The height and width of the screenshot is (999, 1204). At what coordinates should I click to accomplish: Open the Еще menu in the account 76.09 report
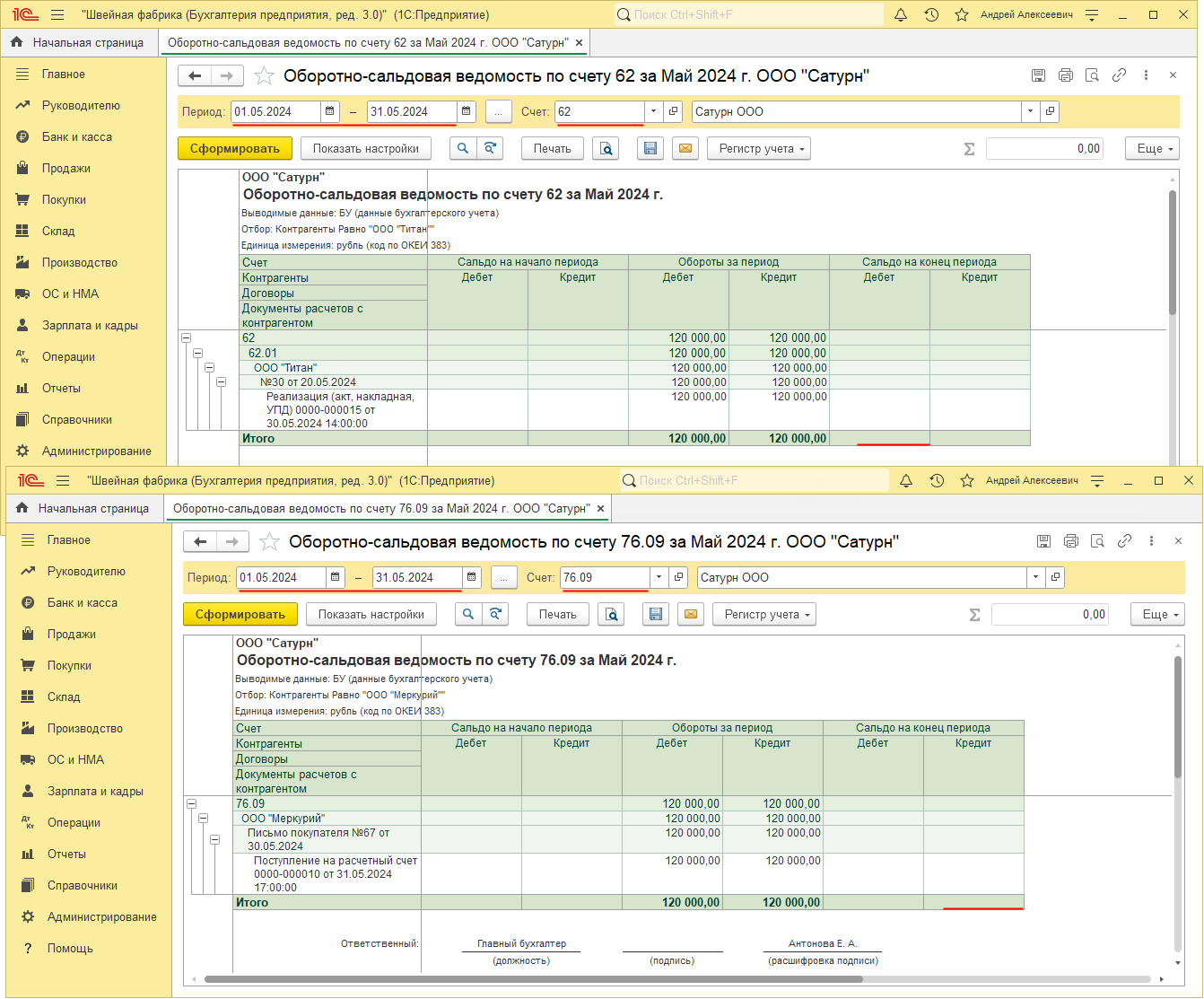(x=1159, y=615)
